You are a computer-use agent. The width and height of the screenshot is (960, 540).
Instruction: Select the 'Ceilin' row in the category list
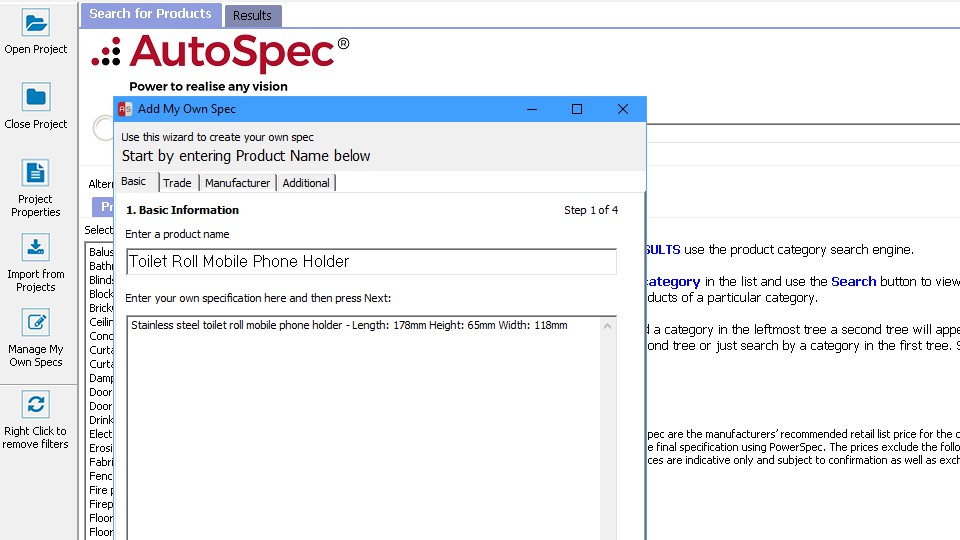pos(101,322)
